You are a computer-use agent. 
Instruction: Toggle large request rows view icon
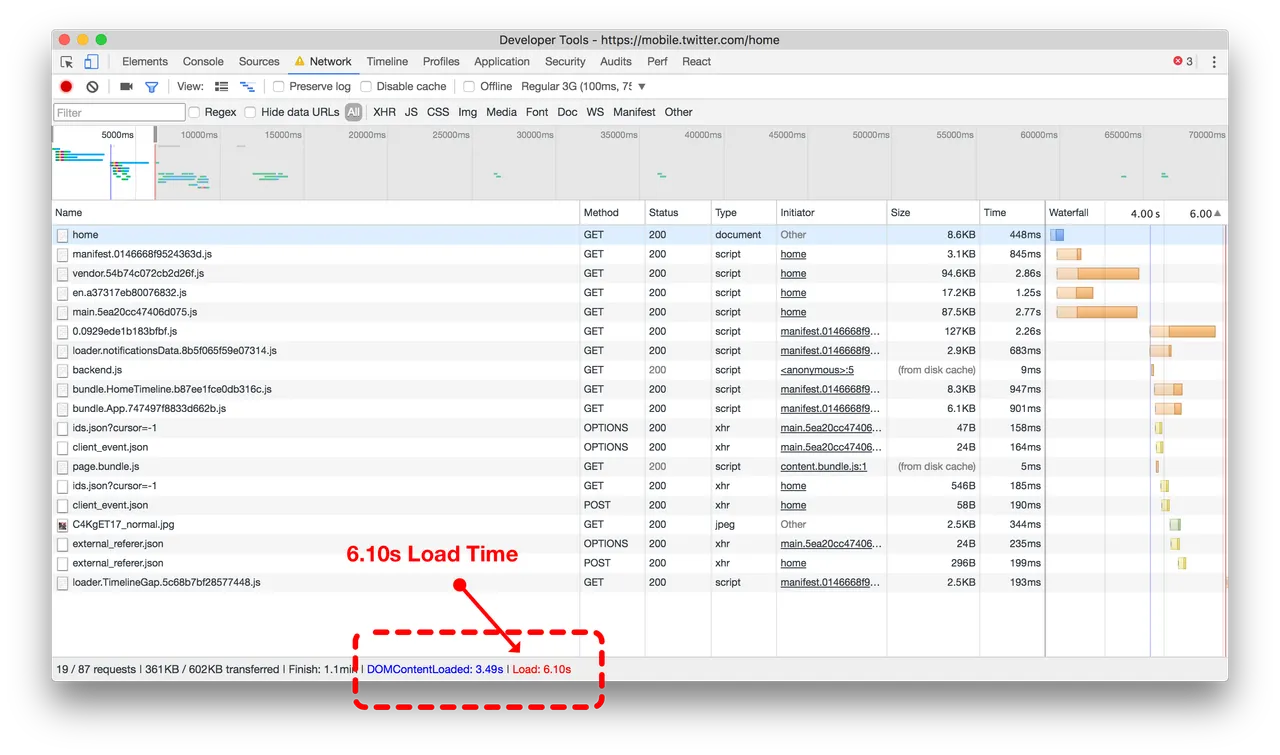click(221, 86)
